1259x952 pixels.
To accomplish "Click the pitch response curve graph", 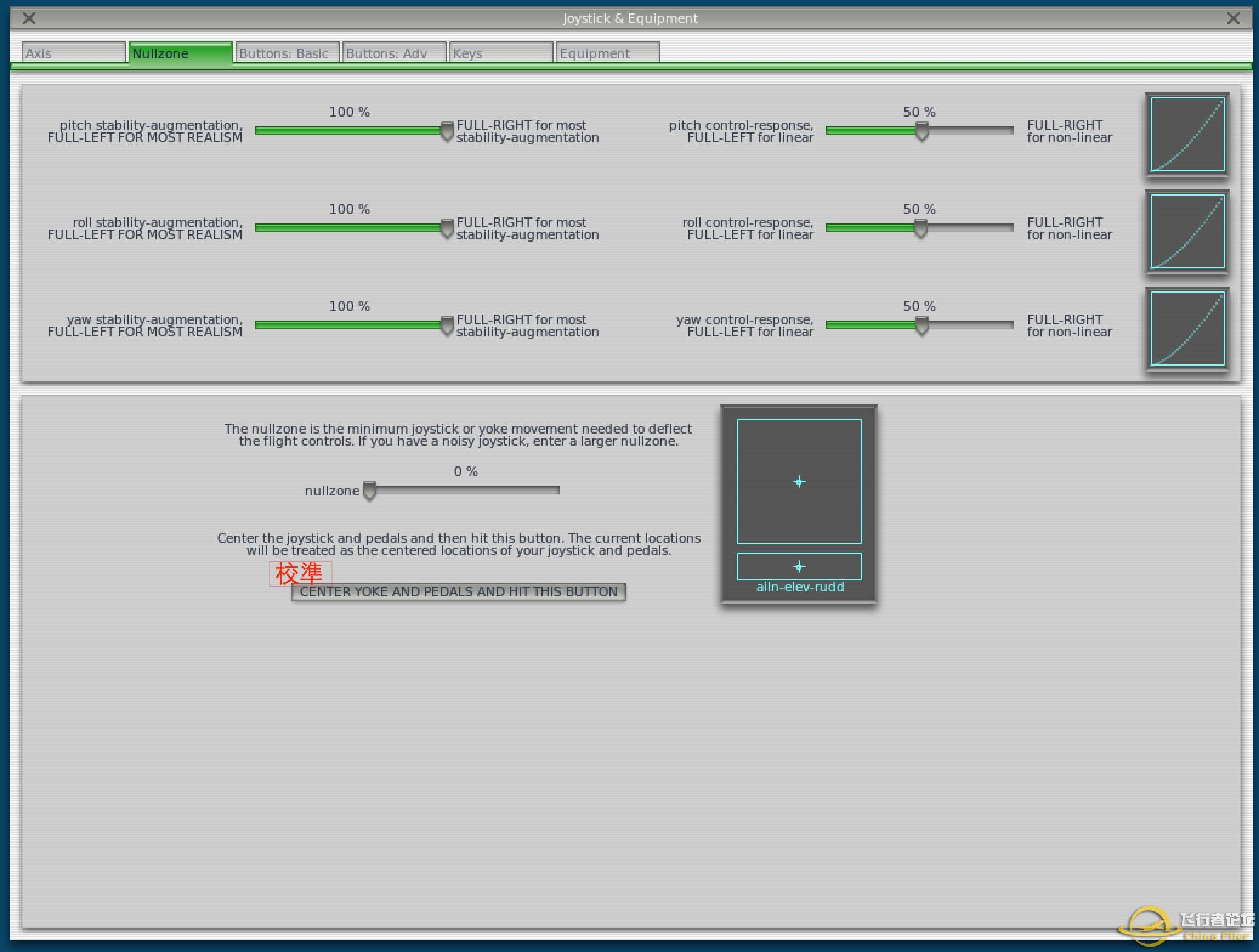I will coord(1187,135).
